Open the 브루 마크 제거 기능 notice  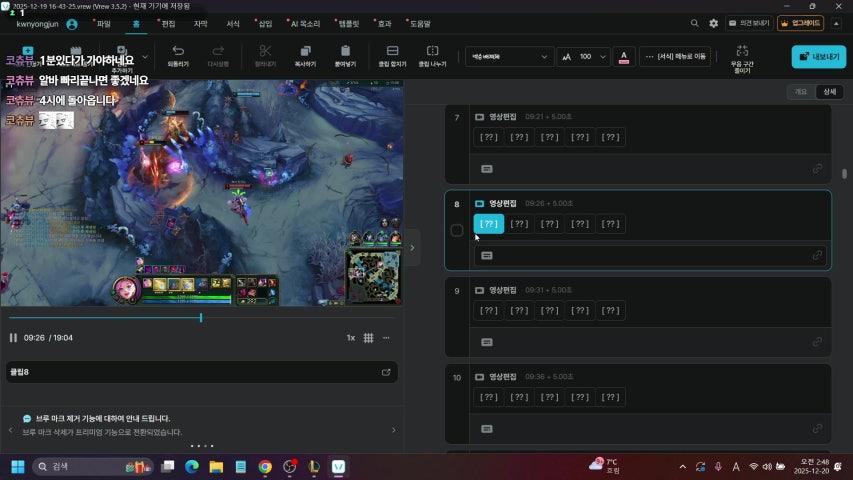(103, 419)
